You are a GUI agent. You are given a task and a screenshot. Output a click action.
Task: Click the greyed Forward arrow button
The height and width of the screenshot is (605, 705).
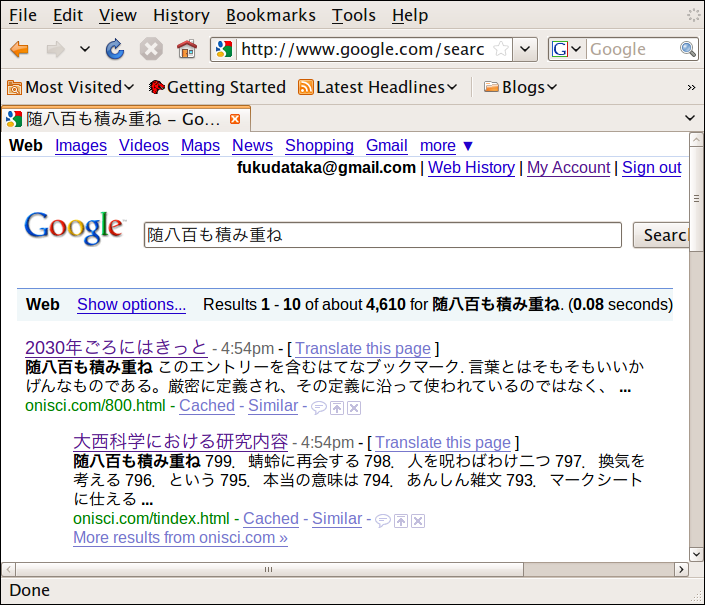tap(56, 49)
